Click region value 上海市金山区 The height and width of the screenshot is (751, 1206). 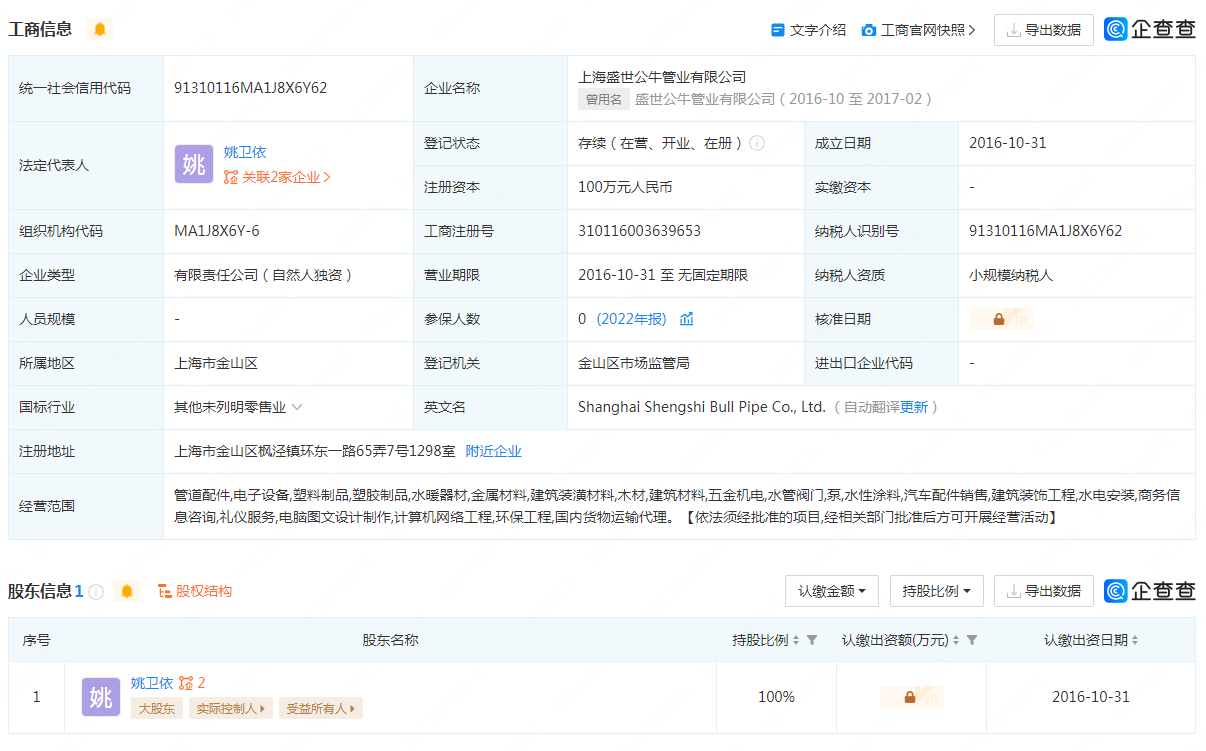(216, 363)
